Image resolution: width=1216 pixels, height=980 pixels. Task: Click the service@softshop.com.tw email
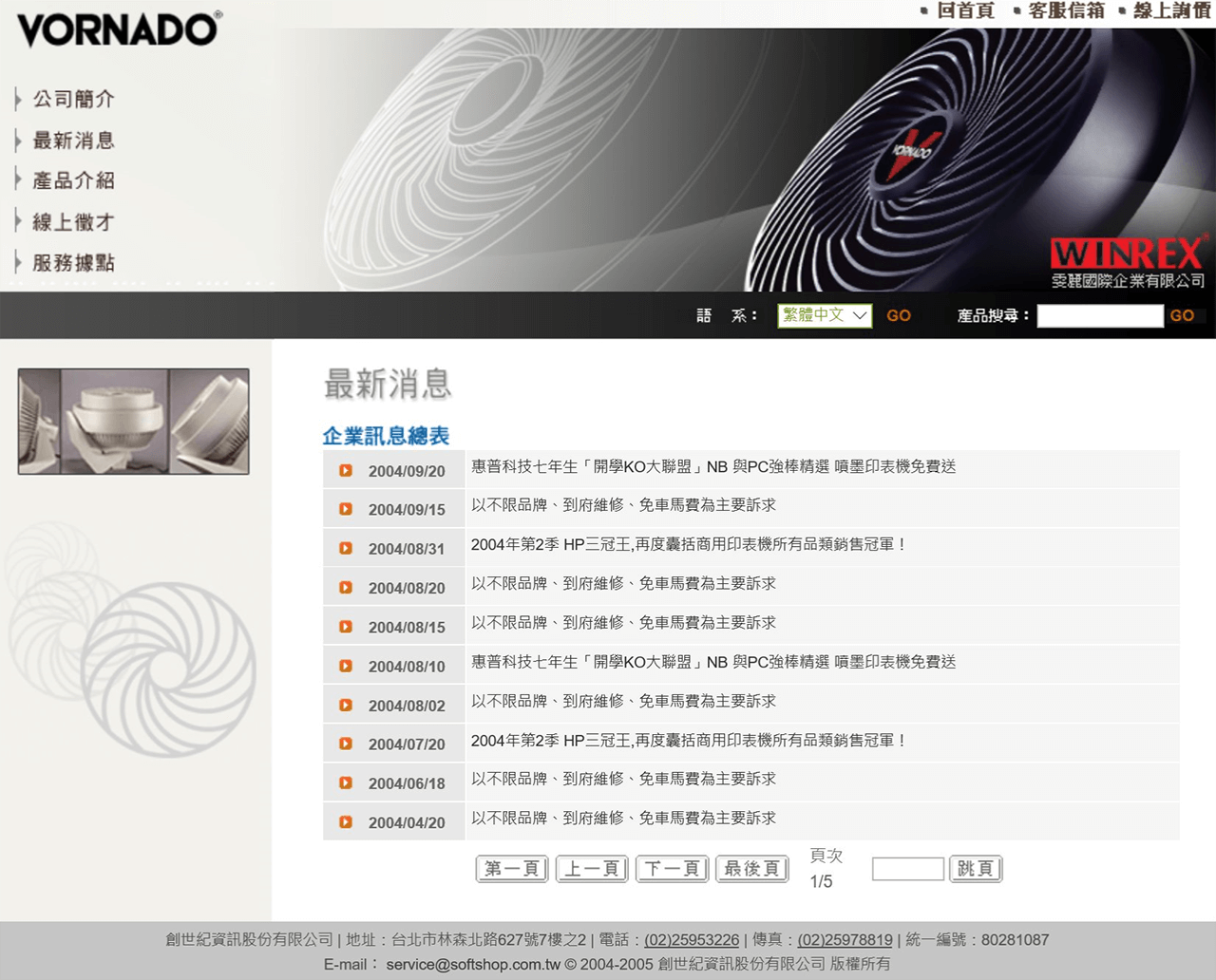(x=473, y=964)
